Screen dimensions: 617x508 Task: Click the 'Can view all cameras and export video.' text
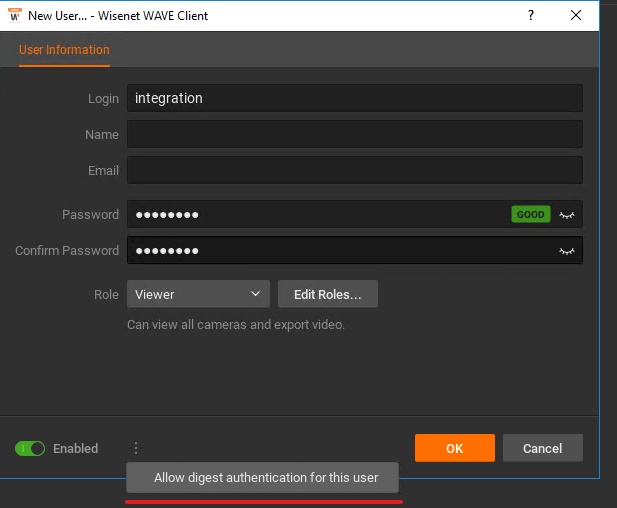pyautogui.click(x=236, y=325)
